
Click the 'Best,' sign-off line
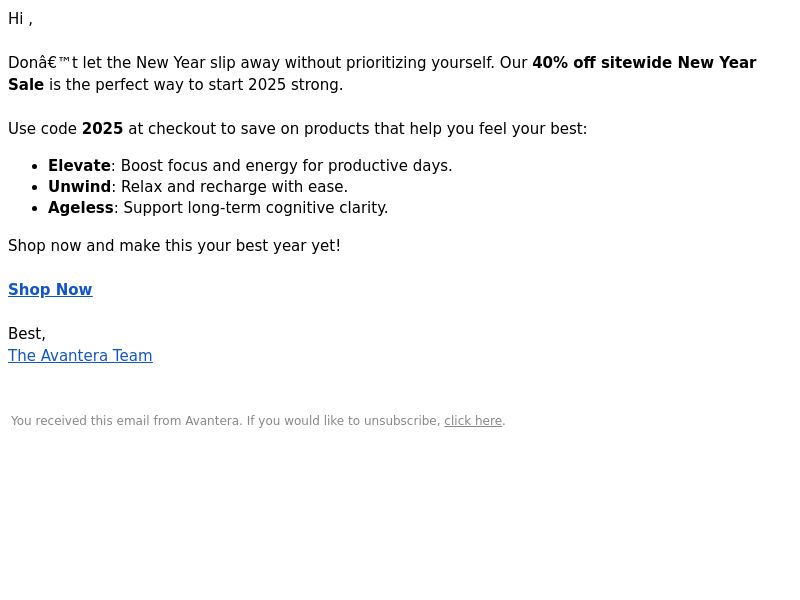tap(27, 333)
